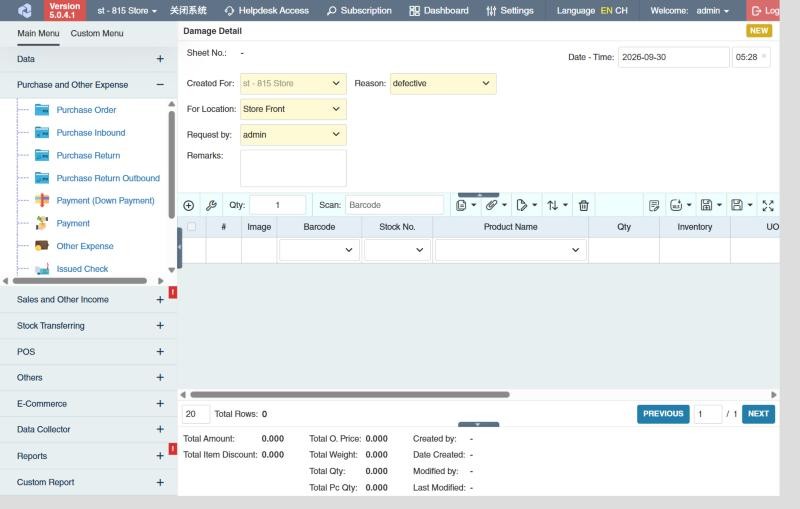Tick the select-all checkbox in grid header
800x509 pixels.
pos(192,226)
